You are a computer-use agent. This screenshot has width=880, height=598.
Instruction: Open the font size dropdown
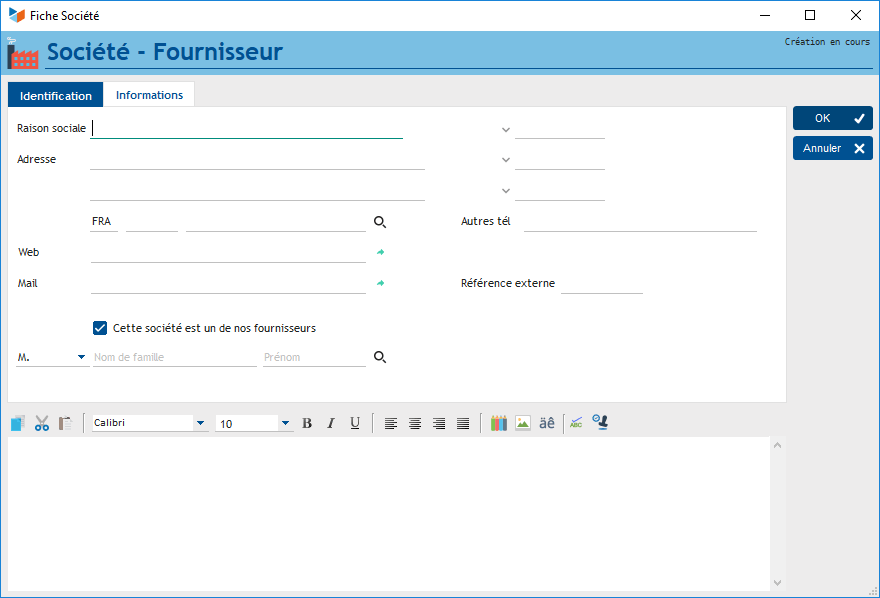coord(285,424)
